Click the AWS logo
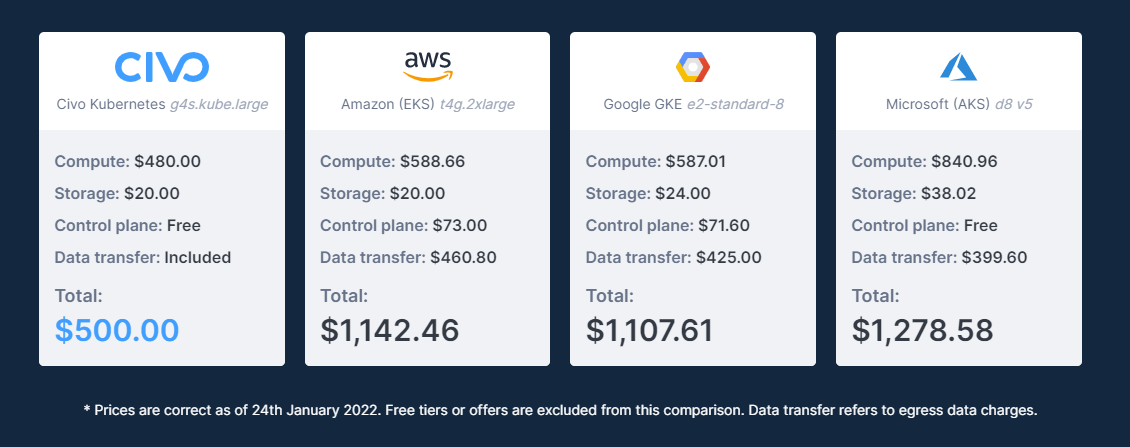This screenshot has height=447, width=1130. pos(427,66)
